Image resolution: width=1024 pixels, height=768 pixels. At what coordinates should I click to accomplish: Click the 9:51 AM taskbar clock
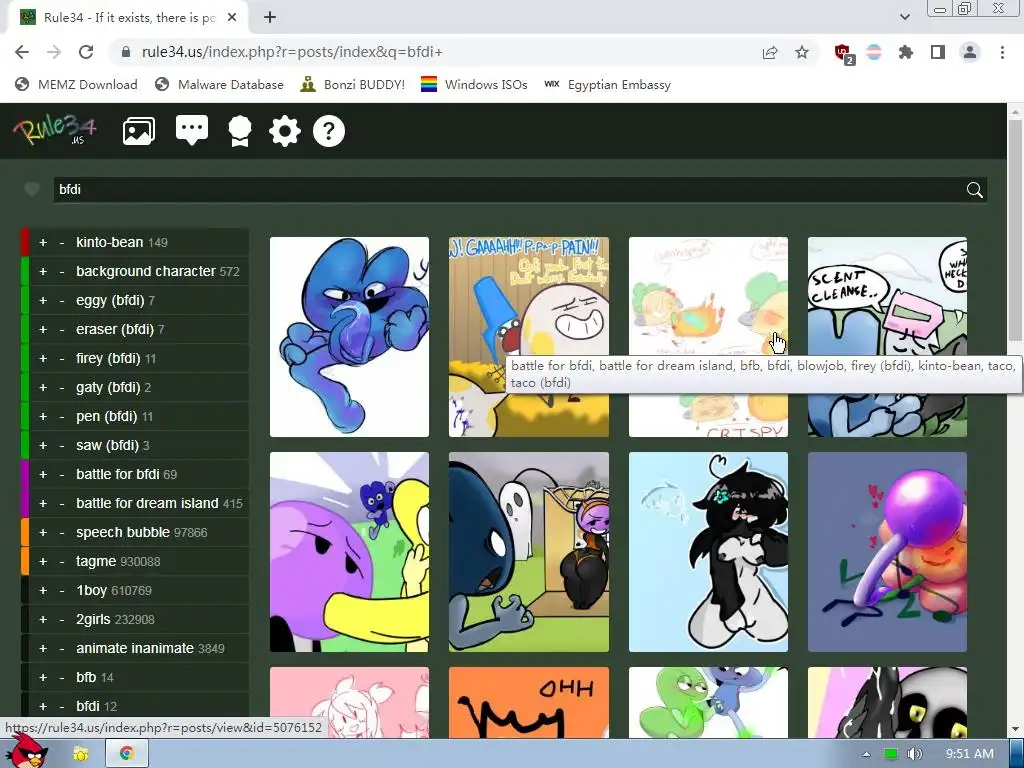coord(969,754)
